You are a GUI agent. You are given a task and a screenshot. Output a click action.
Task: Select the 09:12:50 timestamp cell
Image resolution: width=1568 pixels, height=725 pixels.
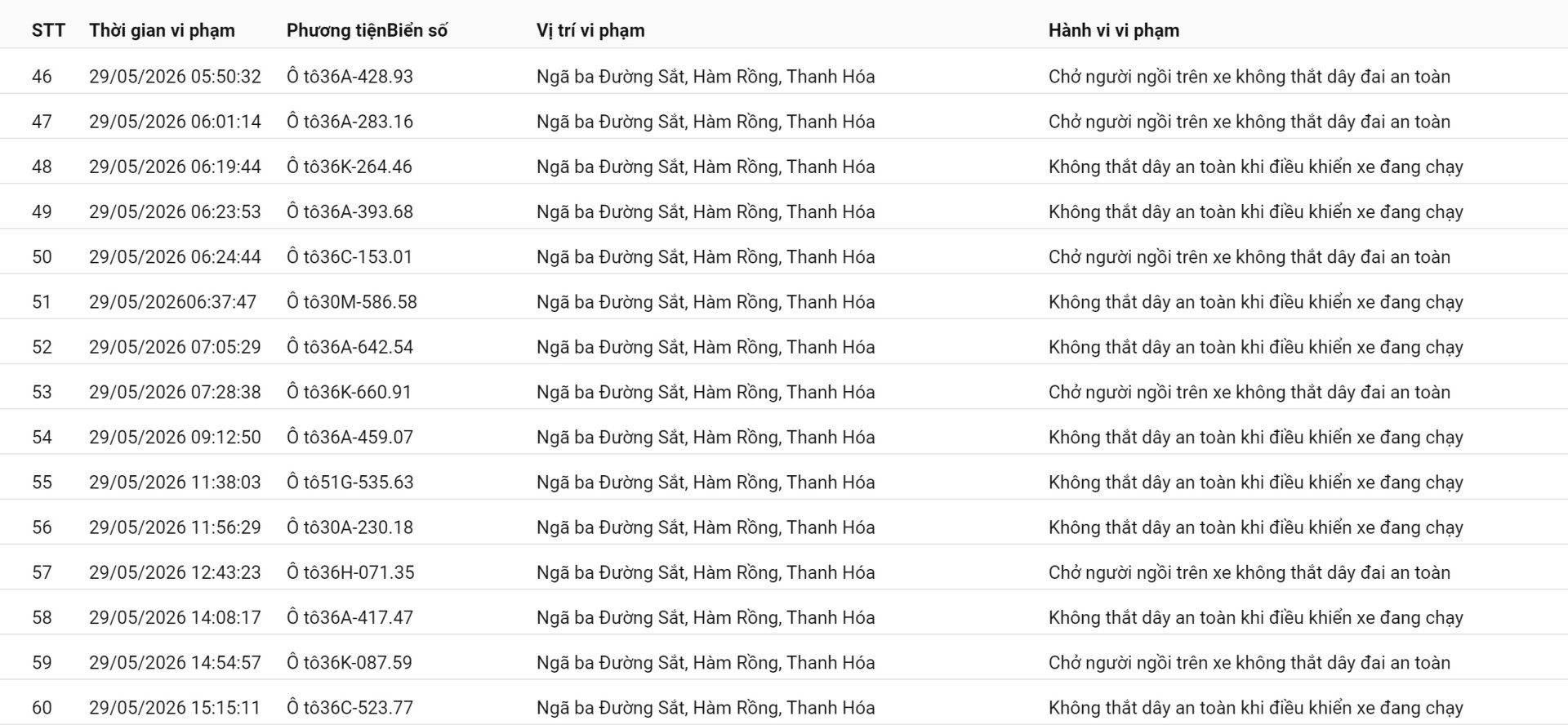click(x=175, y=438)
